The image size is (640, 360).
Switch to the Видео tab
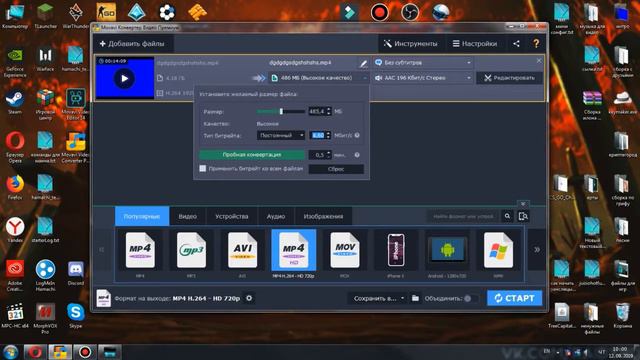pos(187,216)
